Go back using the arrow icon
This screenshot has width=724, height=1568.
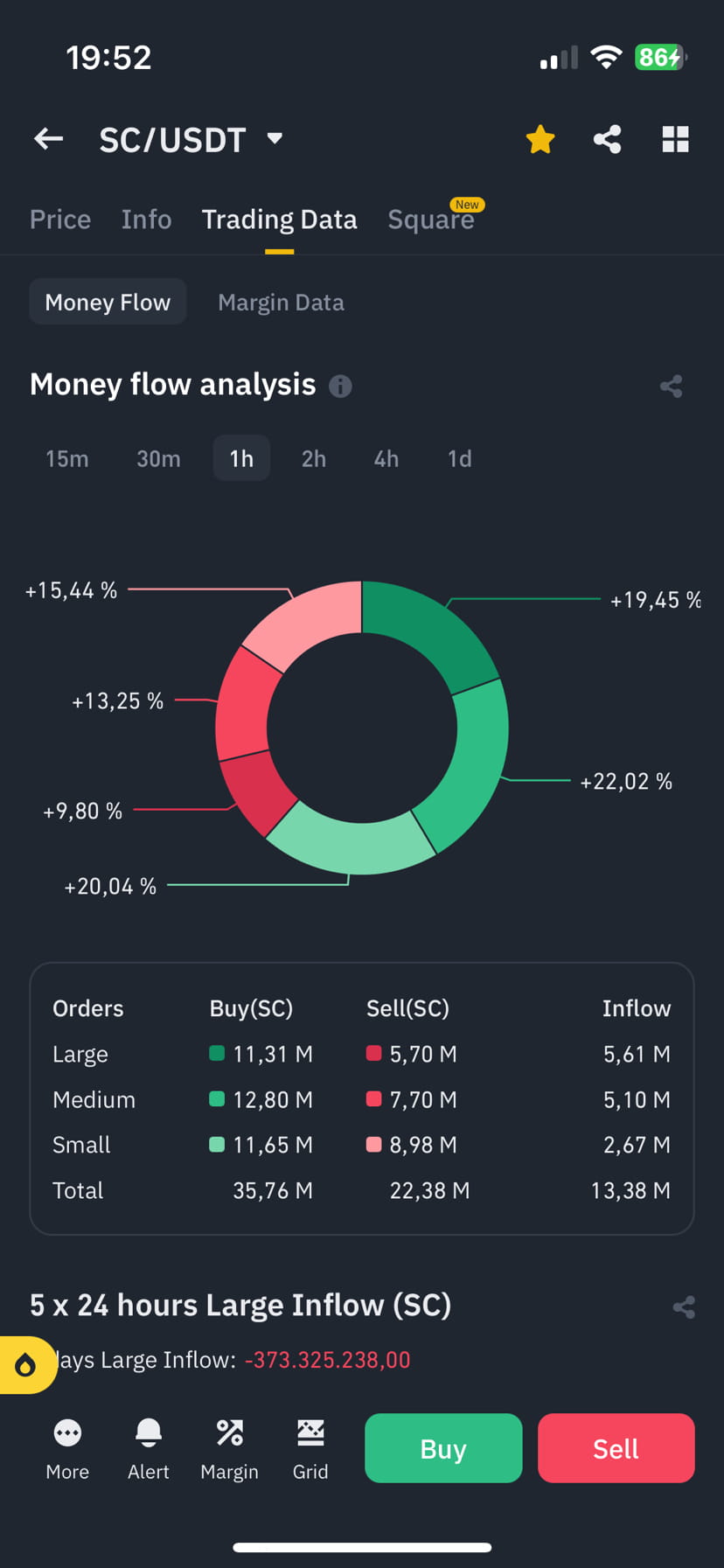coord(48,139)
